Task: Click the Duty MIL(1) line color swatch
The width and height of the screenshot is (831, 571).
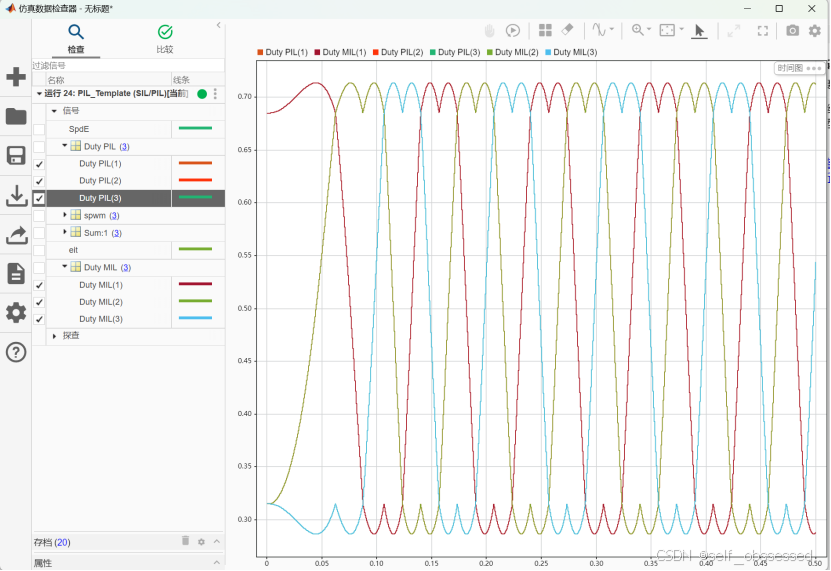Action: (x=195, y=284)
